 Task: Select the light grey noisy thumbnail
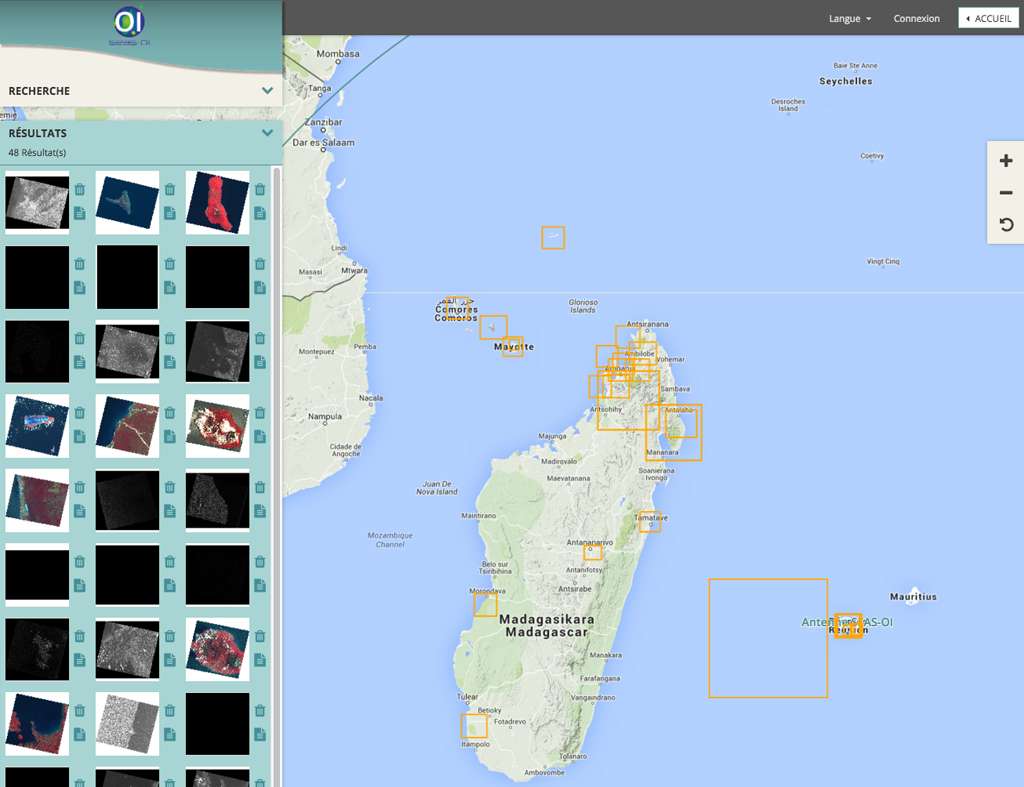click(127, 724)
